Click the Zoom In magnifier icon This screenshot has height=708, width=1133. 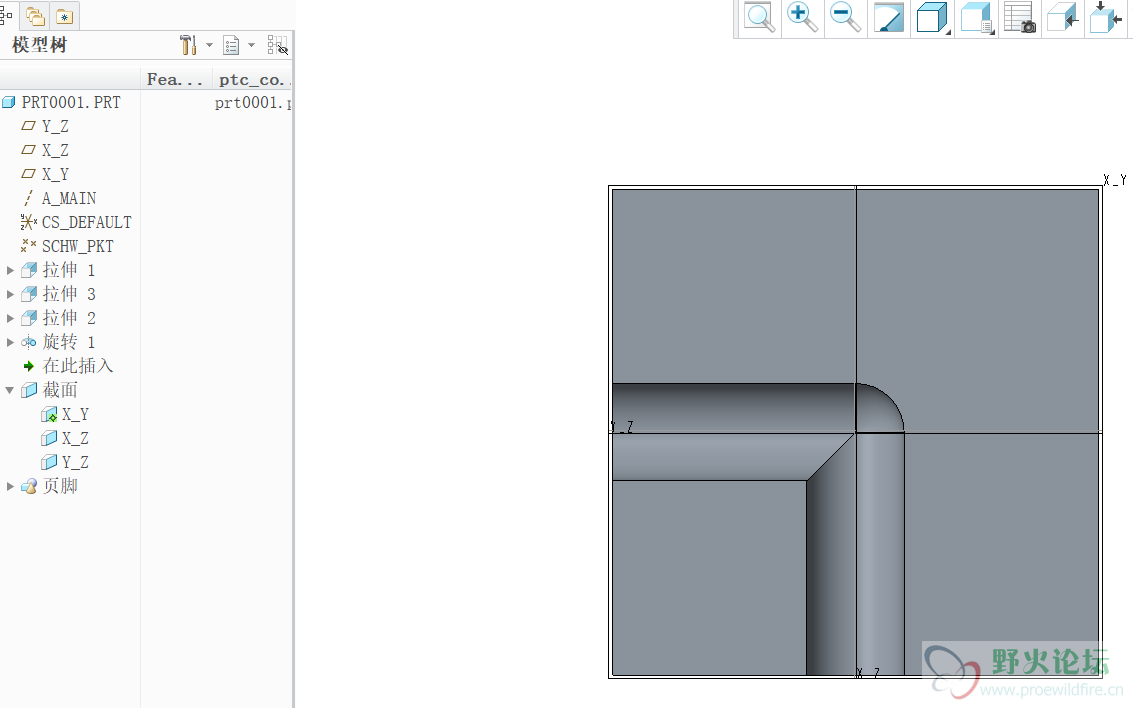coord(802,17)
